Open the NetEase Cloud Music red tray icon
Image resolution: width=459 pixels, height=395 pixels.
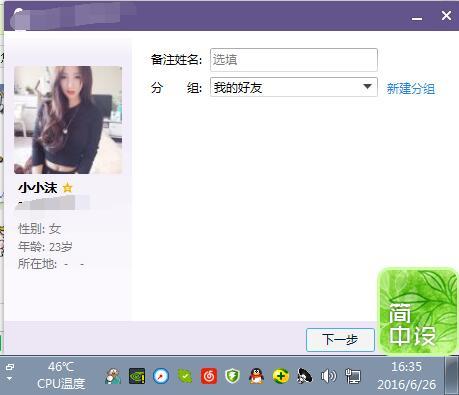point(209,376)
